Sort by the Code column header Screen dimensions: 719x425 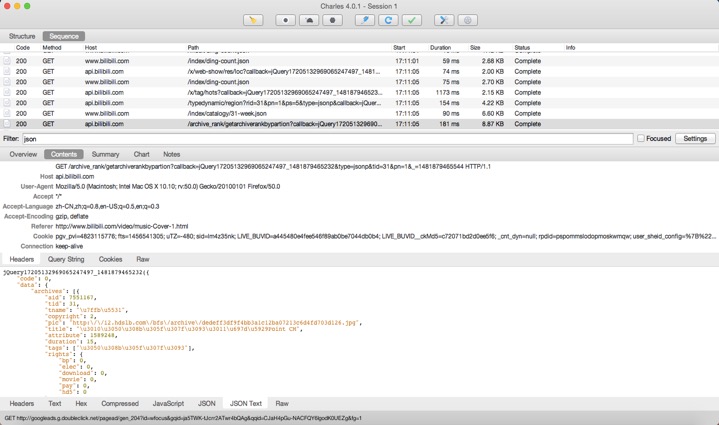[x=22, y=48]
